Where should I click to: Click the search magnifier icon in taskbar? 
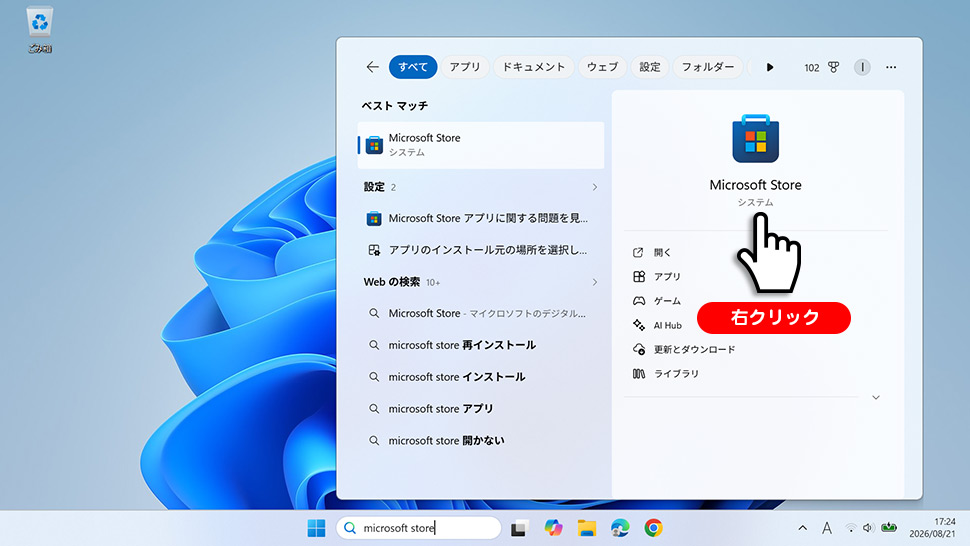coord(350,528)
